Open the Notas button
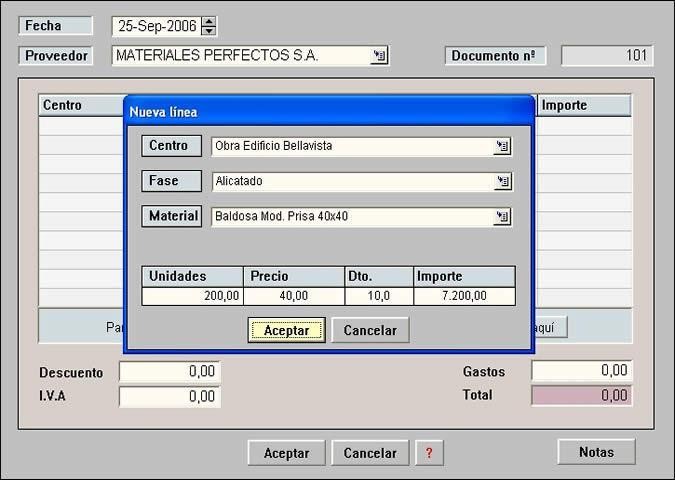 (596, 452)
